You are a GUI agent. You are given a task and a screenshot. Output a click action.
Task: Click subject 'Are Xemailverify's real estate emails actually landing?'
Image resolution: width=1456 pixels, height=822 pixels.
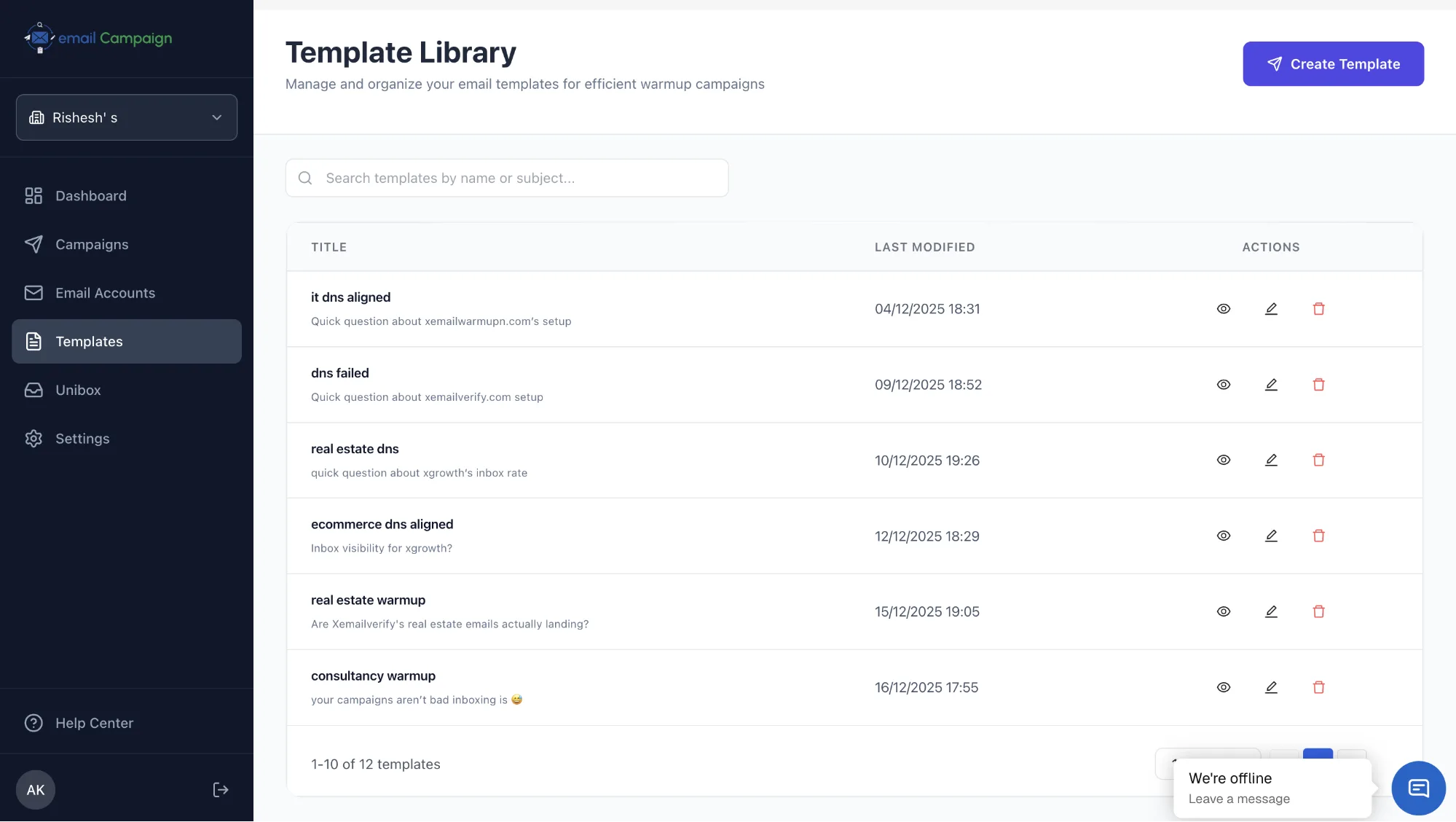coord(449,624)
